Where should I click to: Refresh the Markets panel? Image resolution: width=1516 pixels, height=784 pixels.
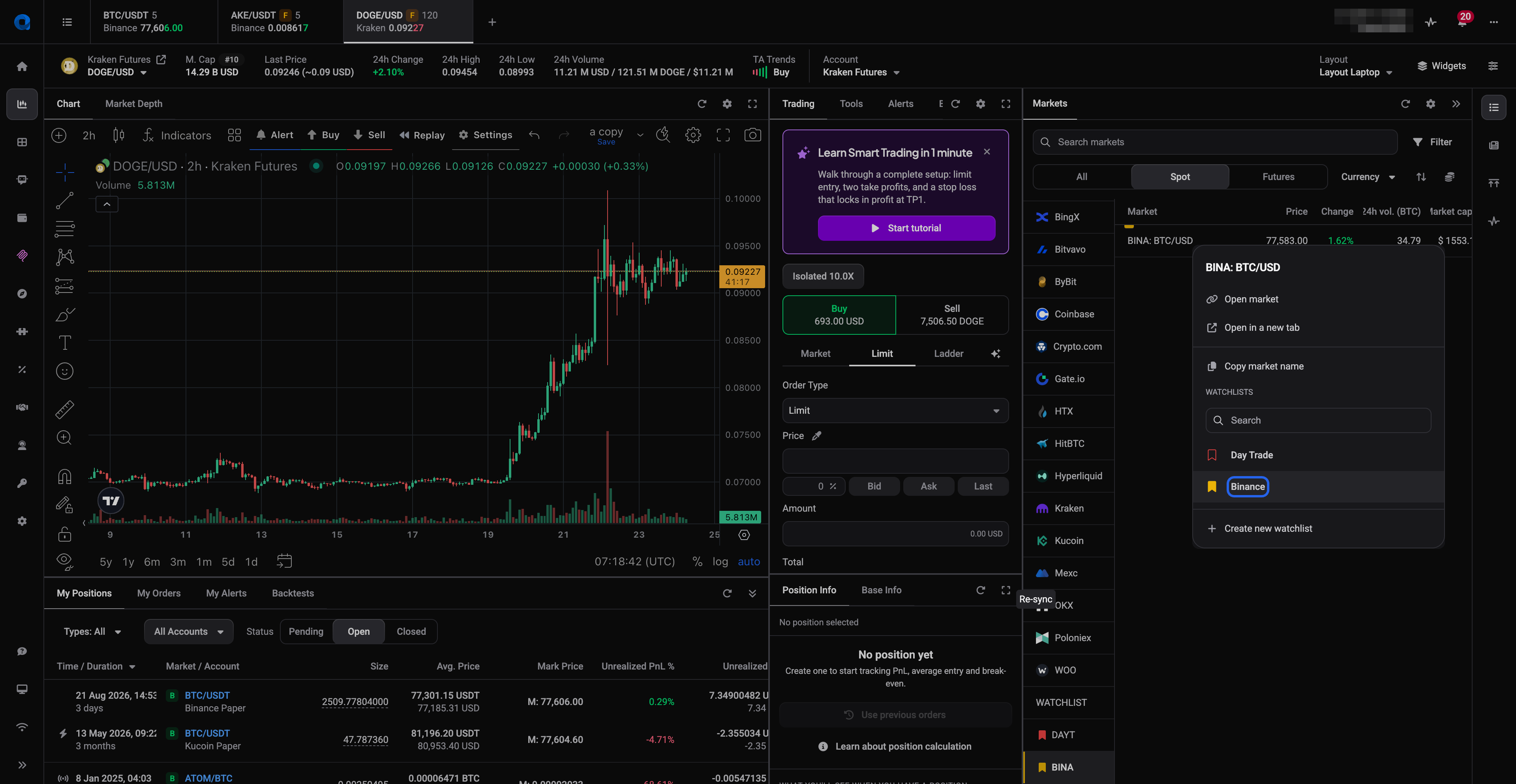[x=1405, y=103]
